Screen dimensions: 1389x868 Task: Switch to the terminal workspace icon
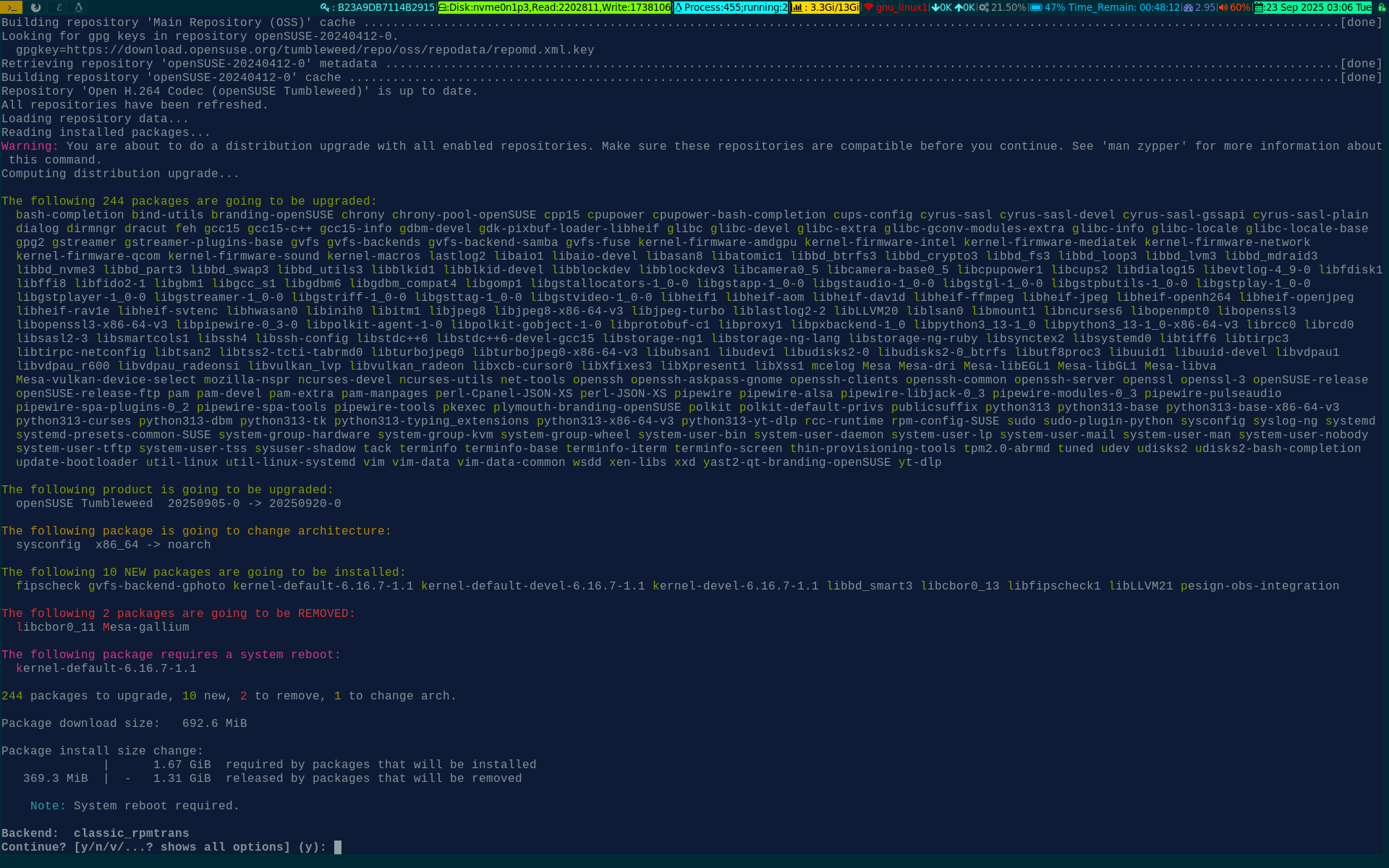(12, 7)
